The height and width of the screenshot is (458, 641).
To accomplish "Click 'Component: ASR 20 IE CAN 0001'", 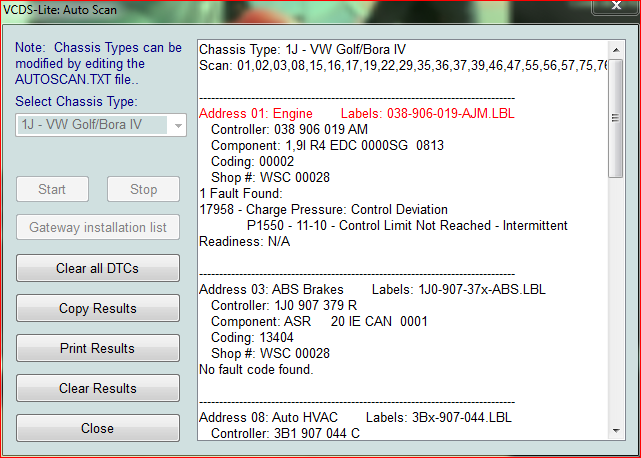I will (x=319, y=321).
